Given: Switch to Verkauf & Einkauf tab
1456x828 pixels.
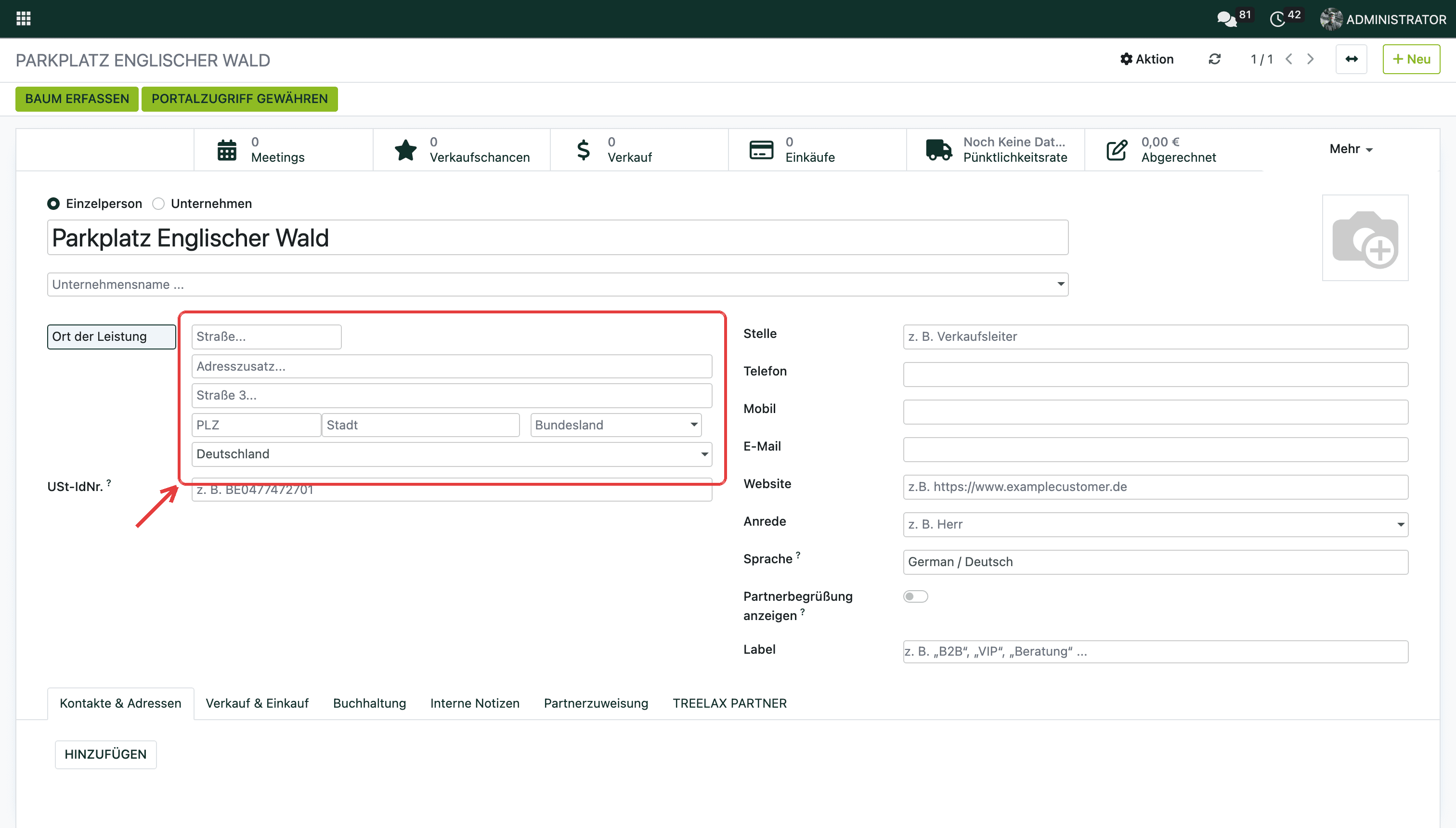Looking at the screenshot, I should [257, 703].
